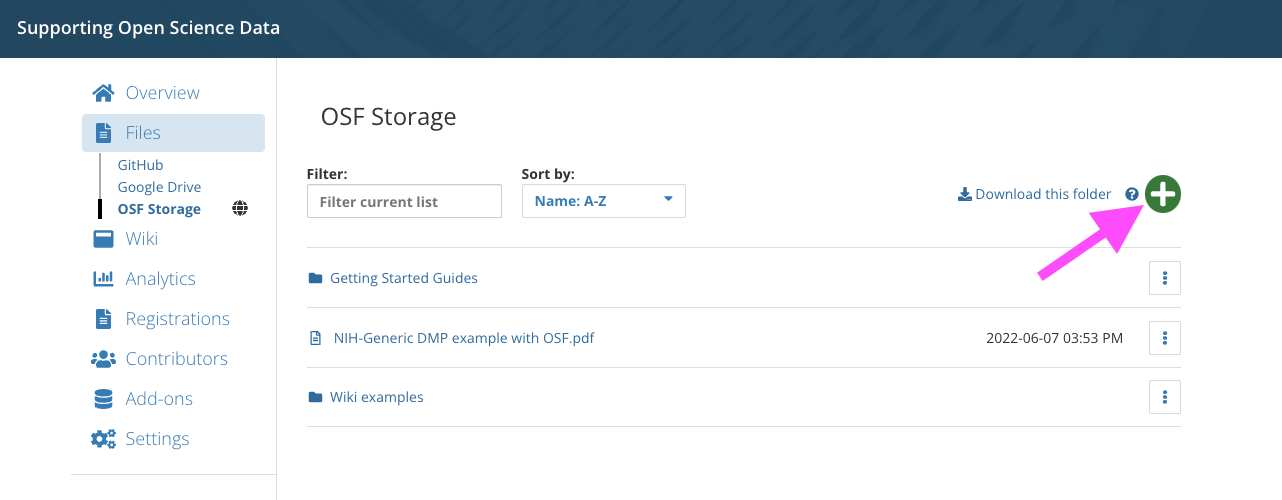Click the Filter current list field
This screenshot has width=1282, height=500.
404,201
